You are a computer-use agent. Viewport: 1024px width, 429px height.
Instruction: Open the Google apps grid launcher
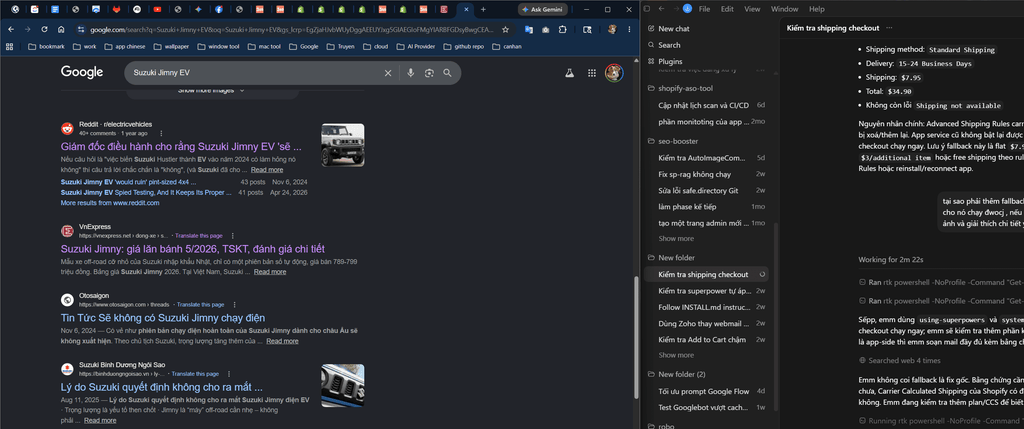[x=592, y=73]
